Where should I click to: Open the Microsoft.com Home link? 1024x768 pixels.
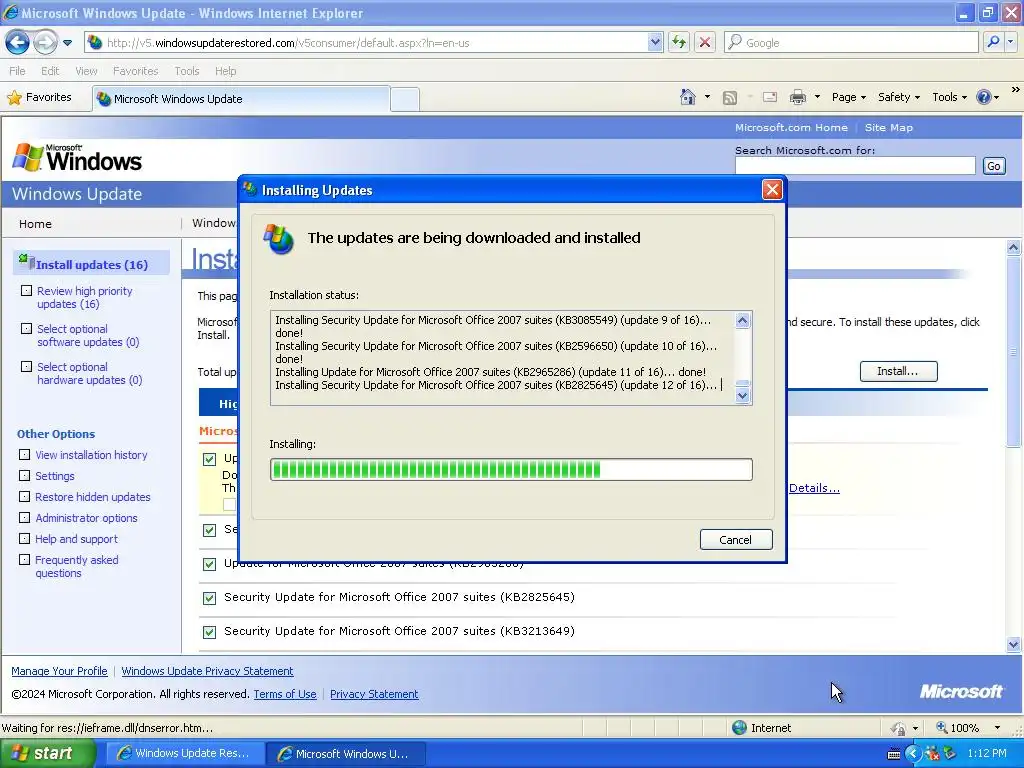tap(791, 127)
